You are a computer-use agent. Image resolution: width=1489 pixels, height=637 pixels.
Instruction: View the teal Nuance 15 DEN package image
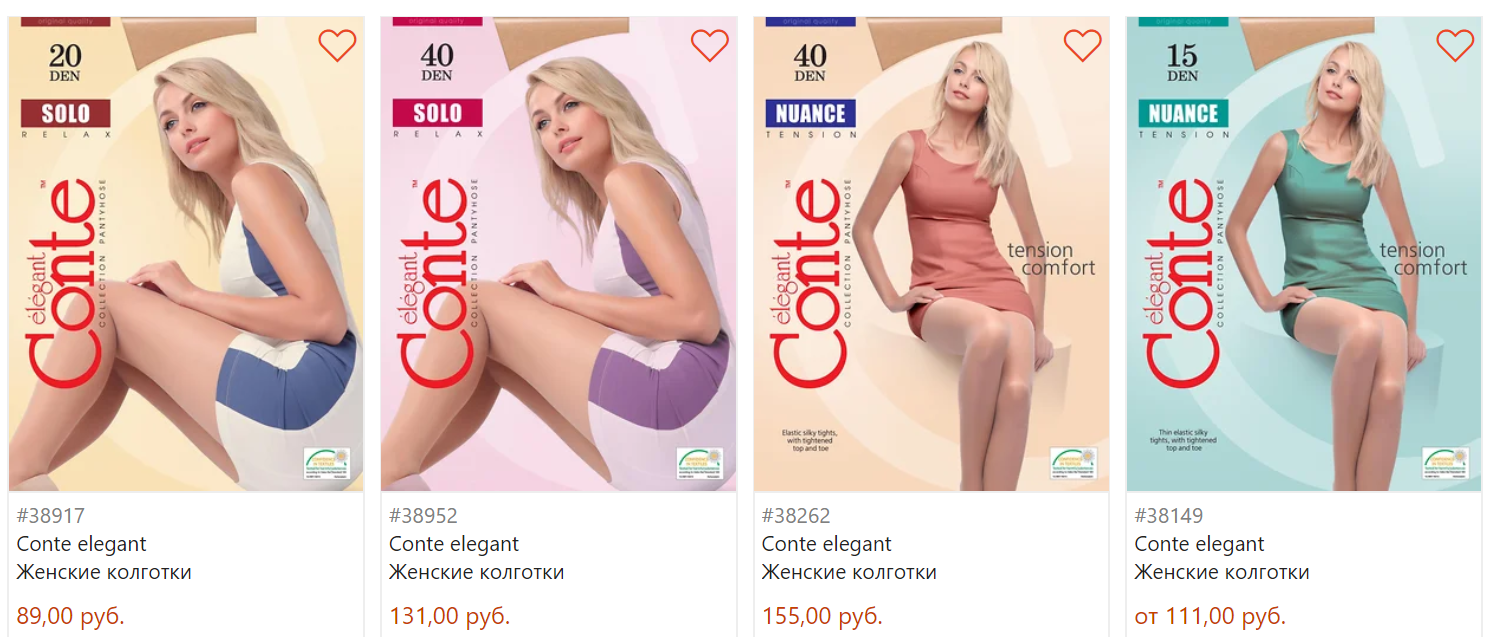coord(1304,254)
